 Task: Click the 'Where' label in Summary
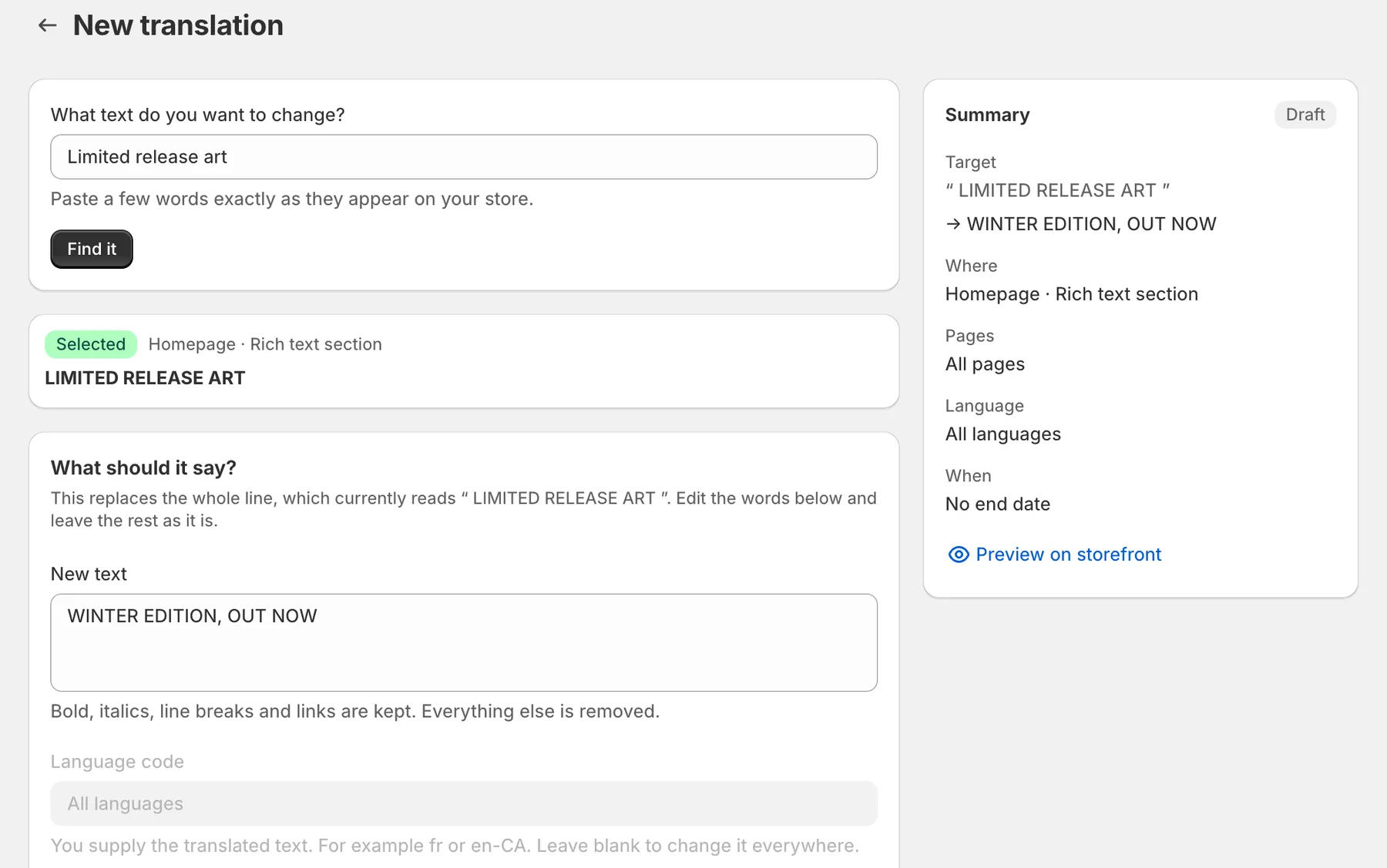click(971, 266)
